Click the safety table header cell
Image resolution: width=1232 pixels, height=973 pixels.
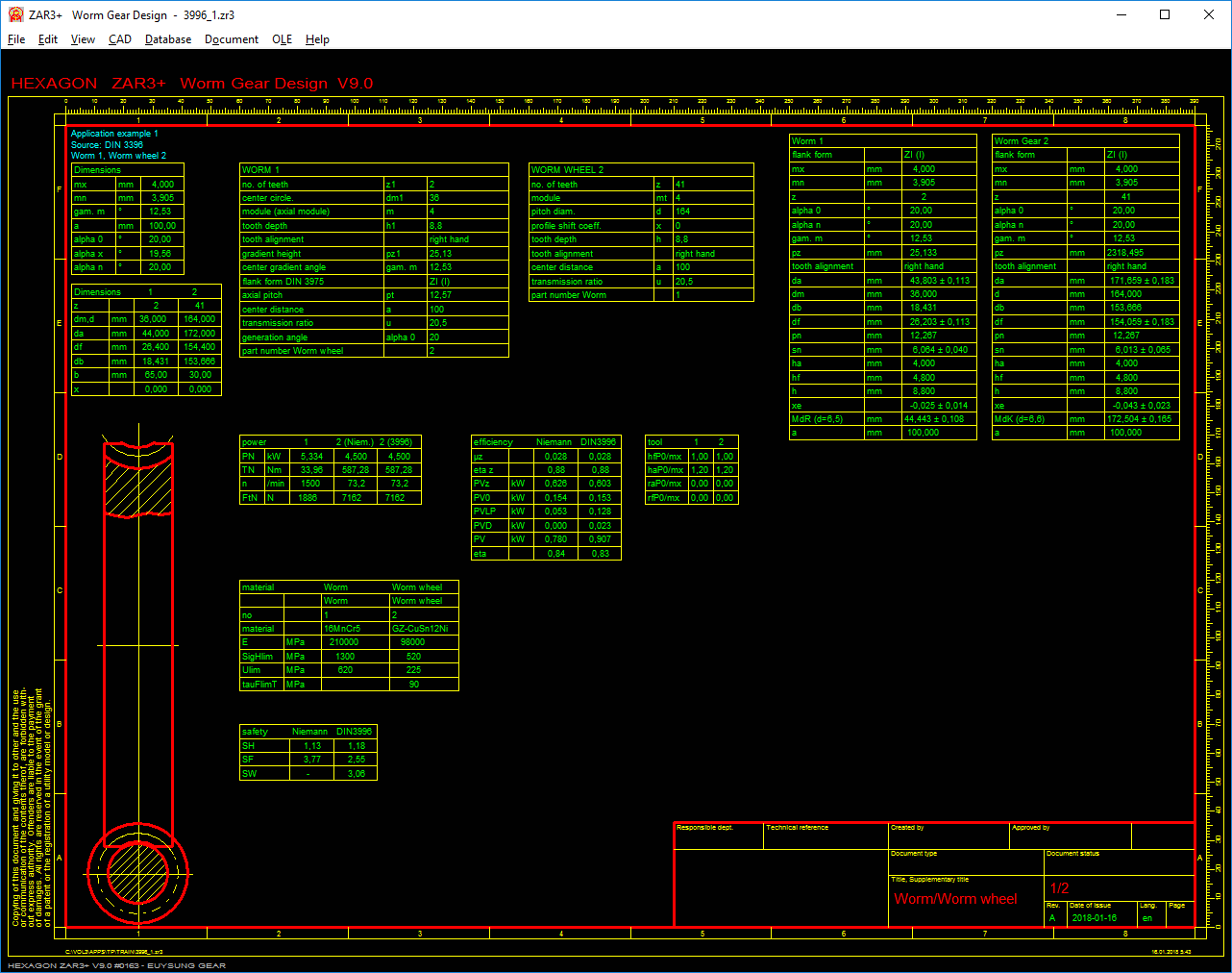point(256,732)
